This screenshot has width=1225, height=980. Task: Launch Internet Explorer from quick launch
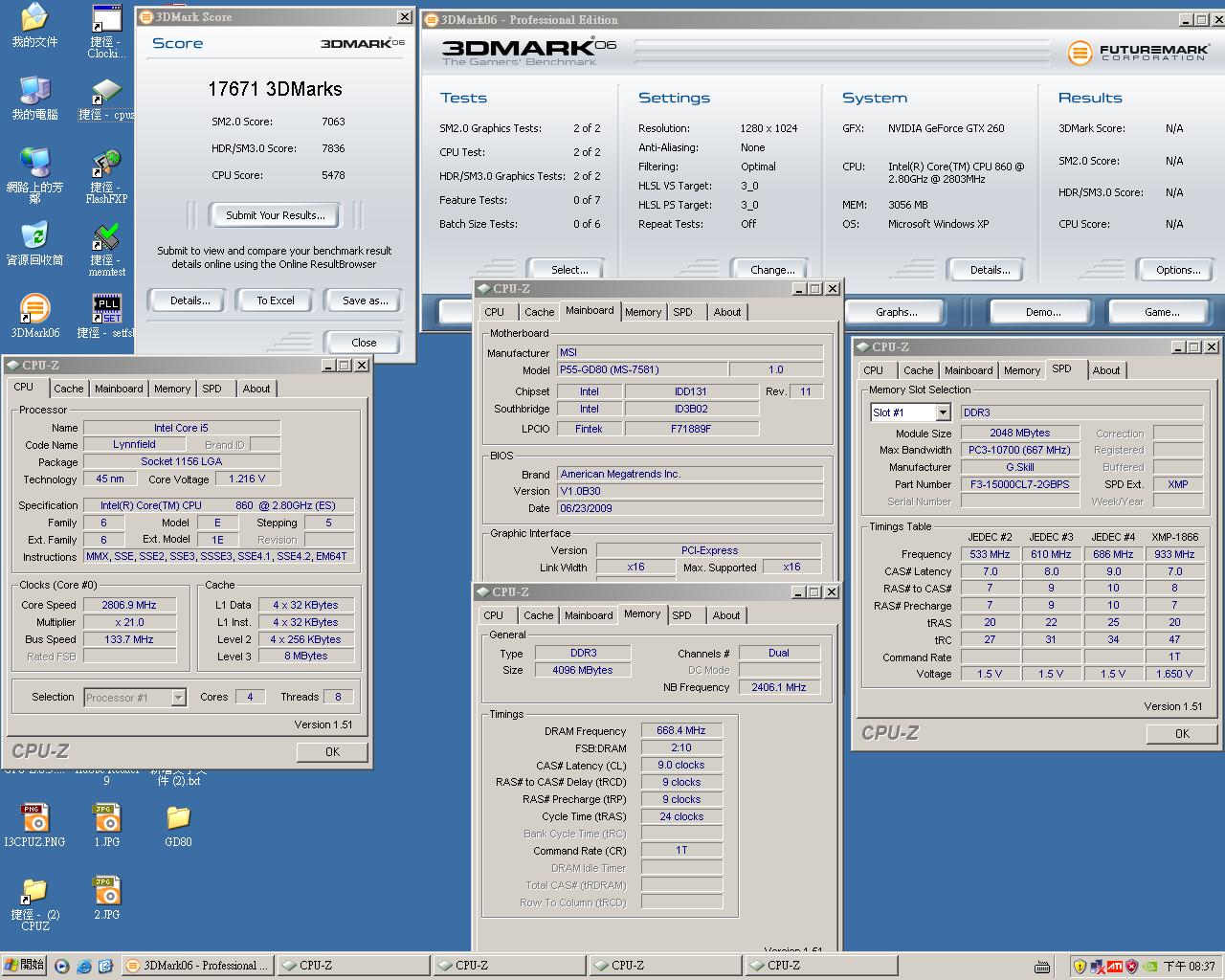point(84,966)
